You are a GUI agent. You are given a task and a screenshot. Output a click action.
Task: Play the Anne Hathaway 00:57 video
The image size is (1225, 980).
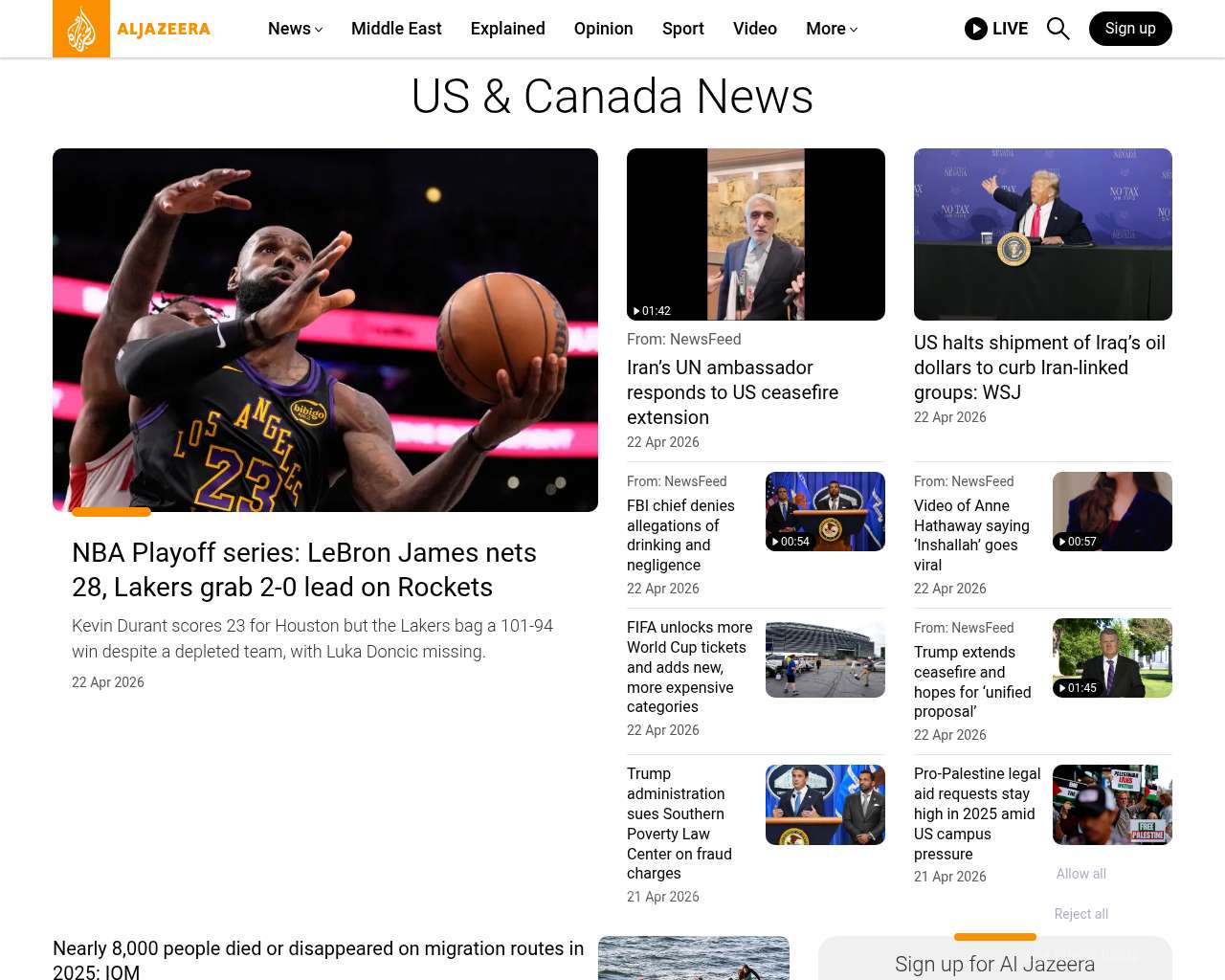[1111, 512]
